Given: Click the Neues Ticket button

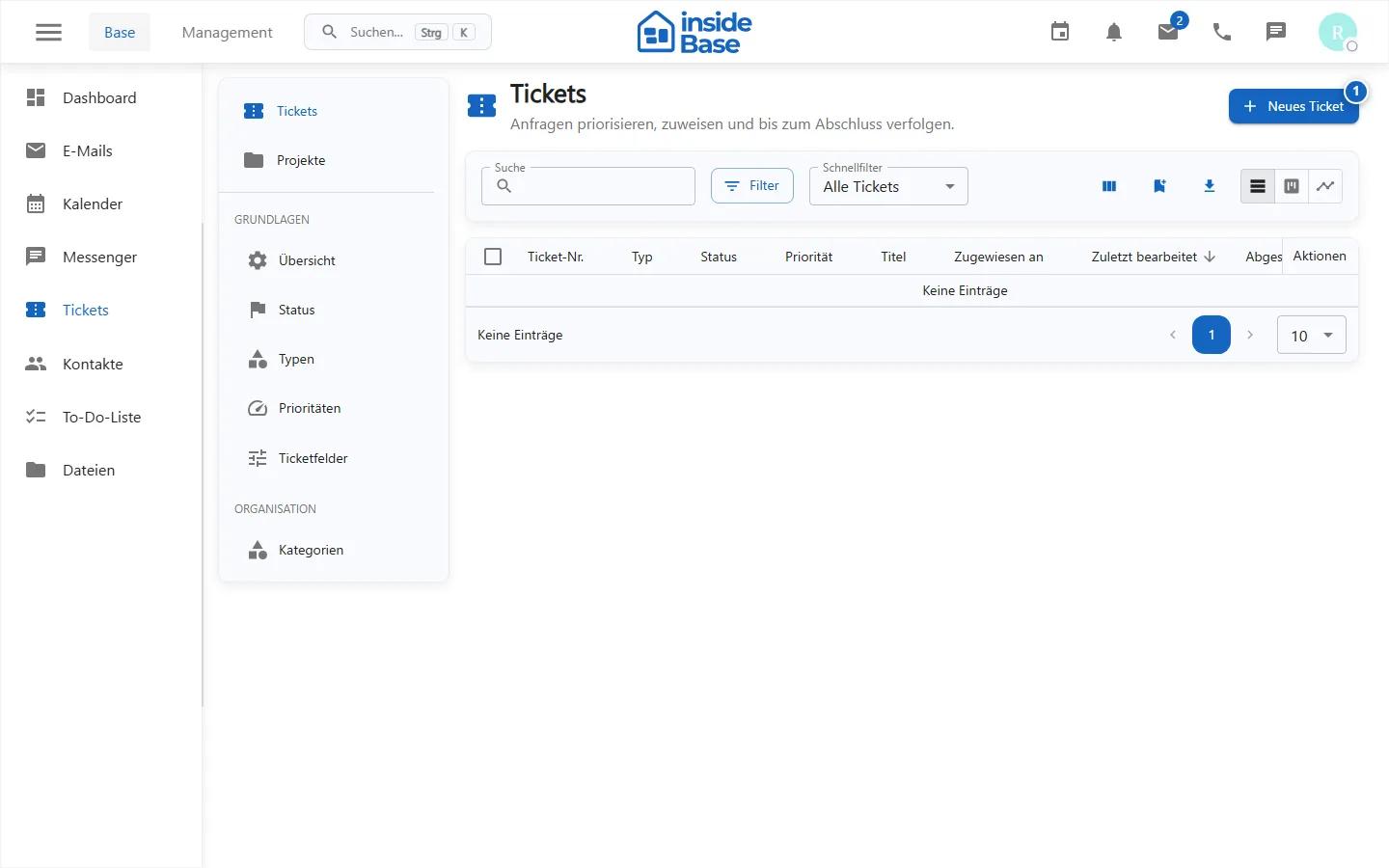Looking at the screenshot, I should click(1294, 106).
